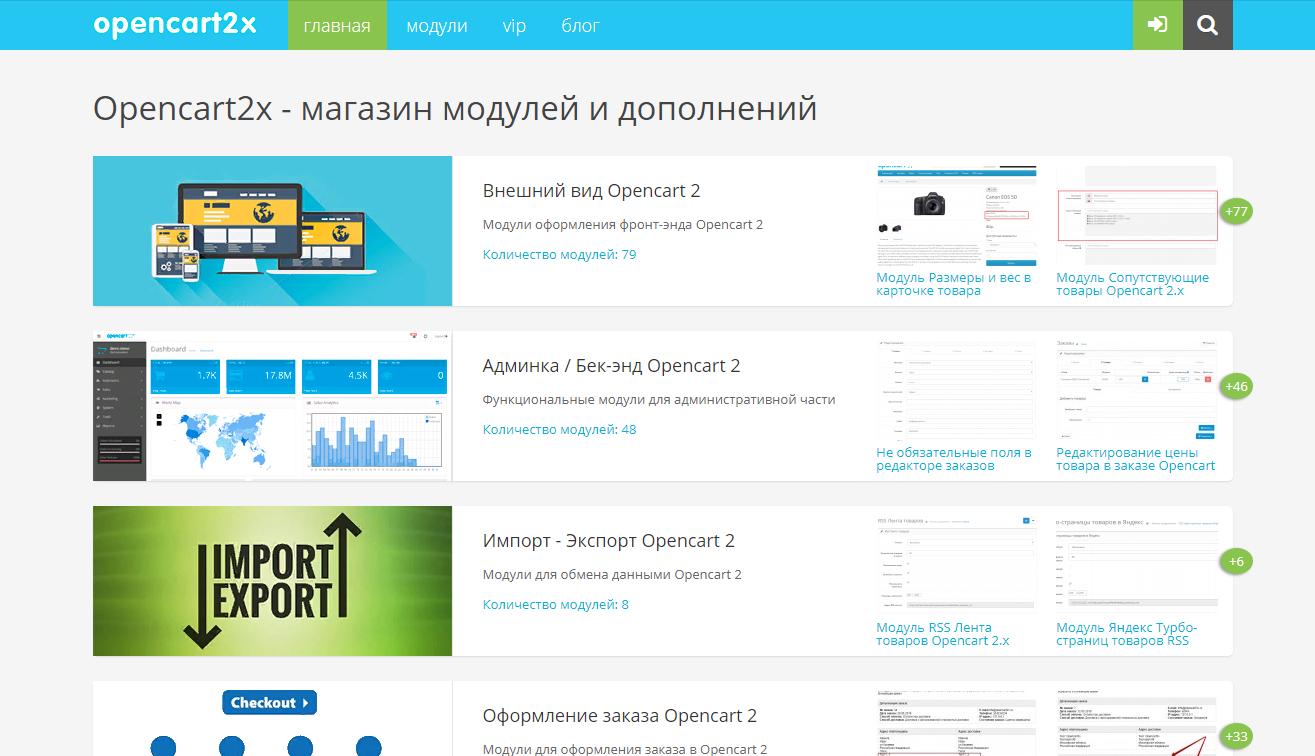
Task: Open thumbnail above Модуль Яндекс Турбо link
Action: (1137, 566)
